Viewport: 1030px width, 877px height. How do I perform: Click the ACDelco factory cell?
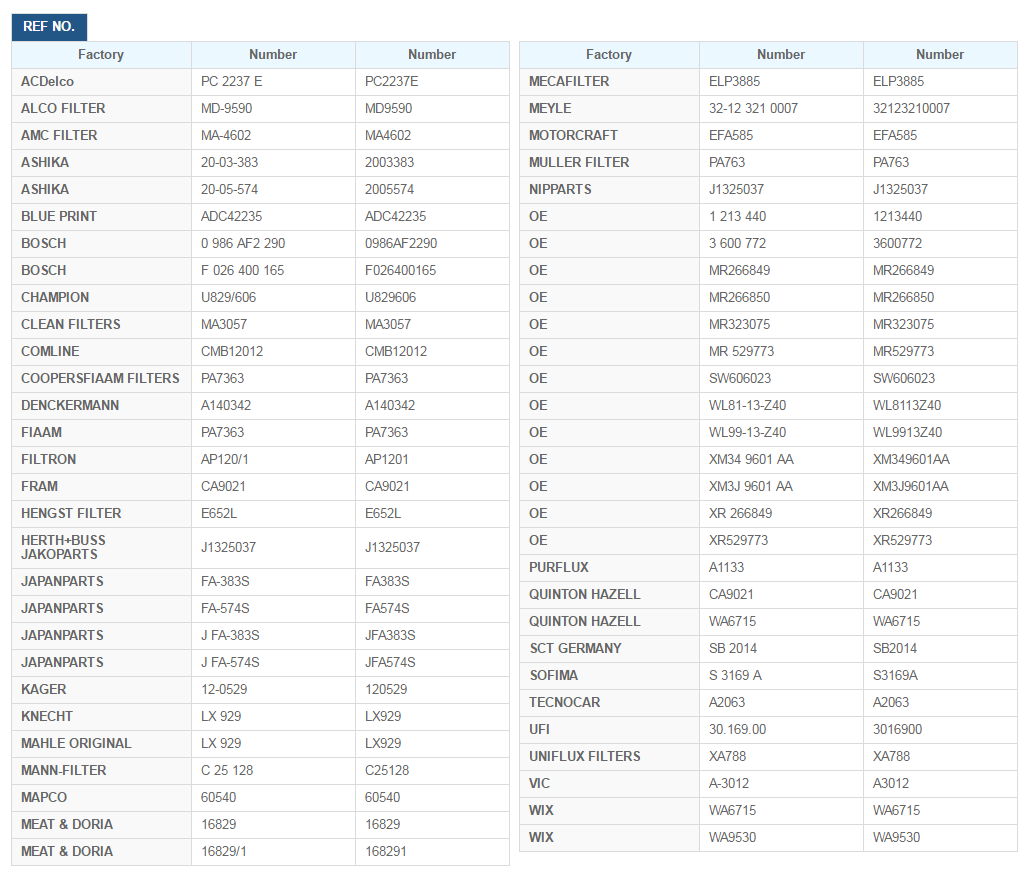(x=102, y=82)
